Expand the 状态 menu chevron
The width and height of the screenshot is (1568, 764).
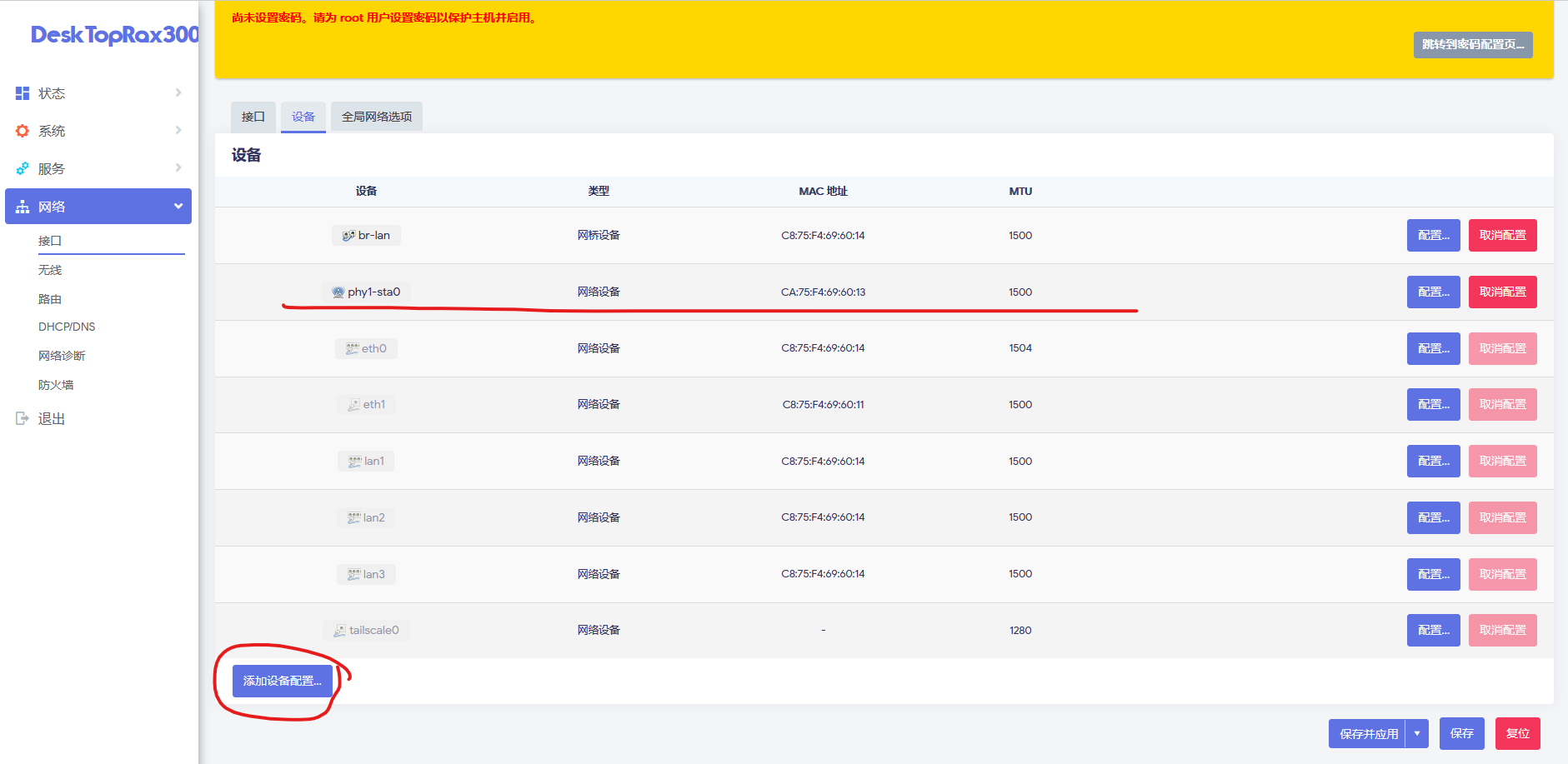(x=178, y=92)
